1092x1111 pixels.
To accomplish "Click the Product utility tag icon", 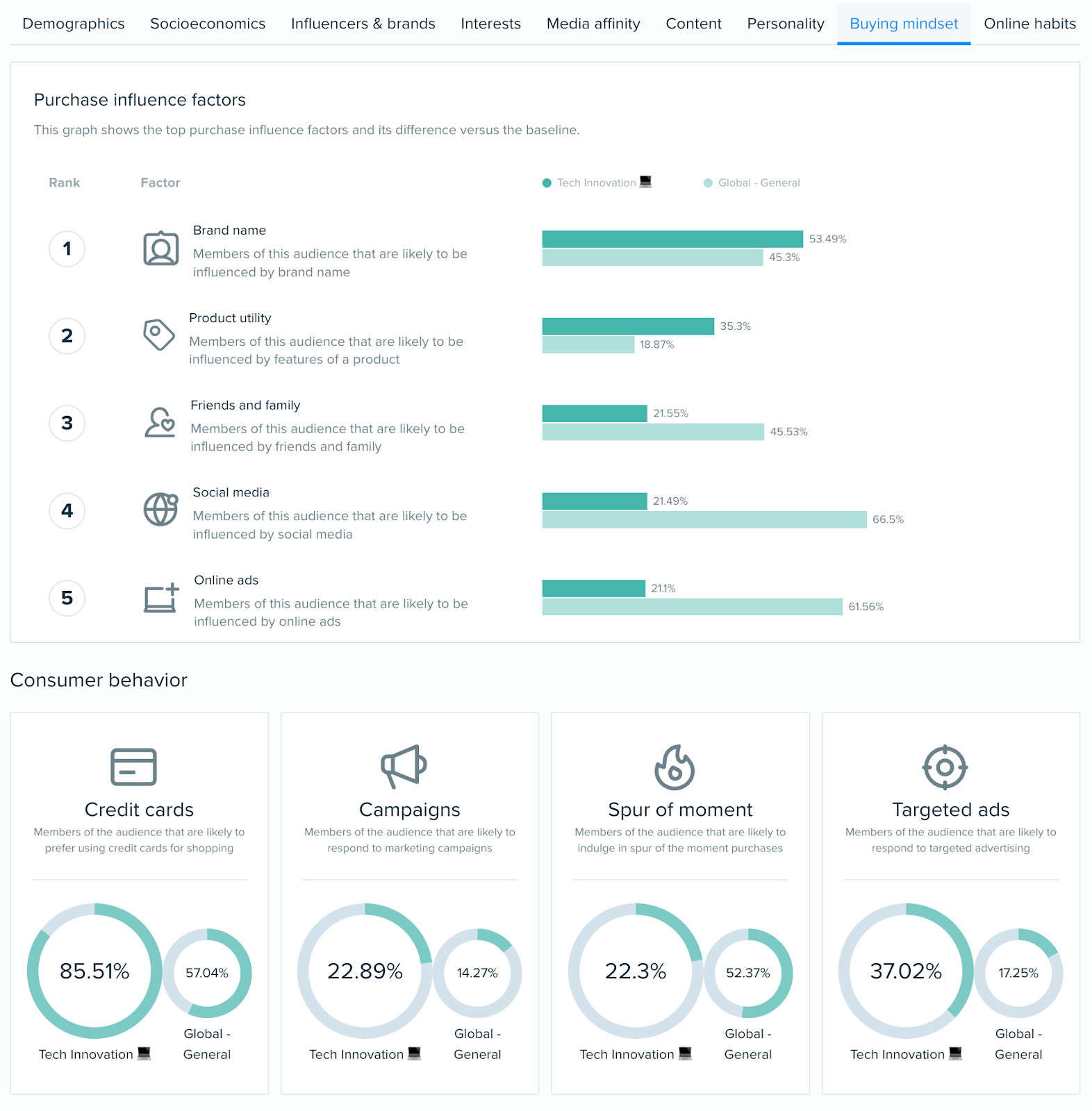I will click(158, 335).
